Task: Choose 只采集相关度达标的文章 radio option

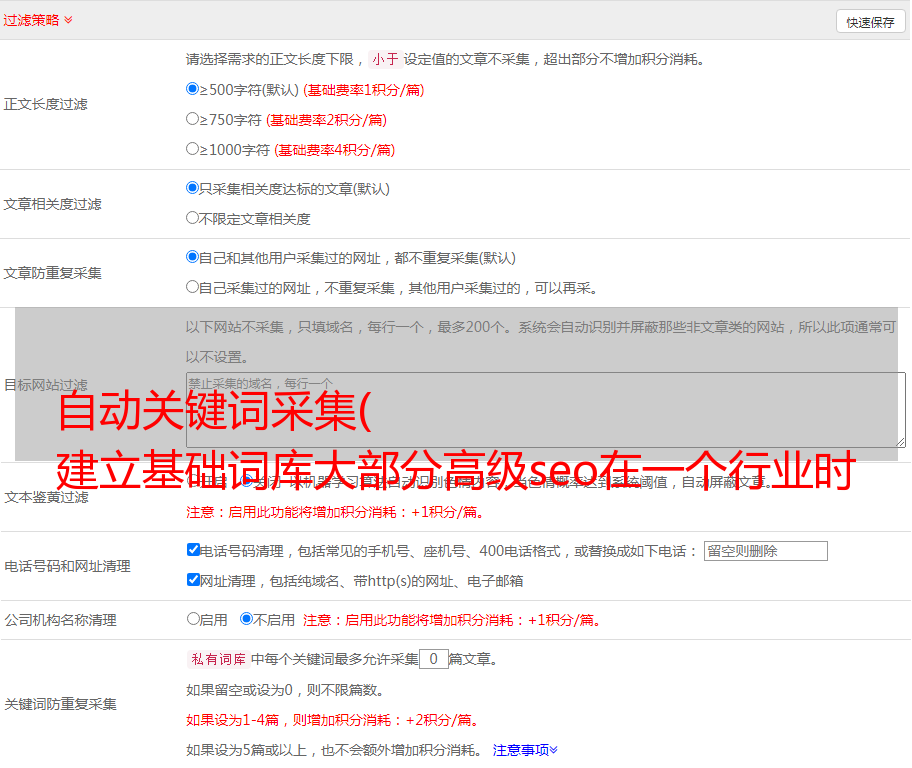Action: [193, 188]
